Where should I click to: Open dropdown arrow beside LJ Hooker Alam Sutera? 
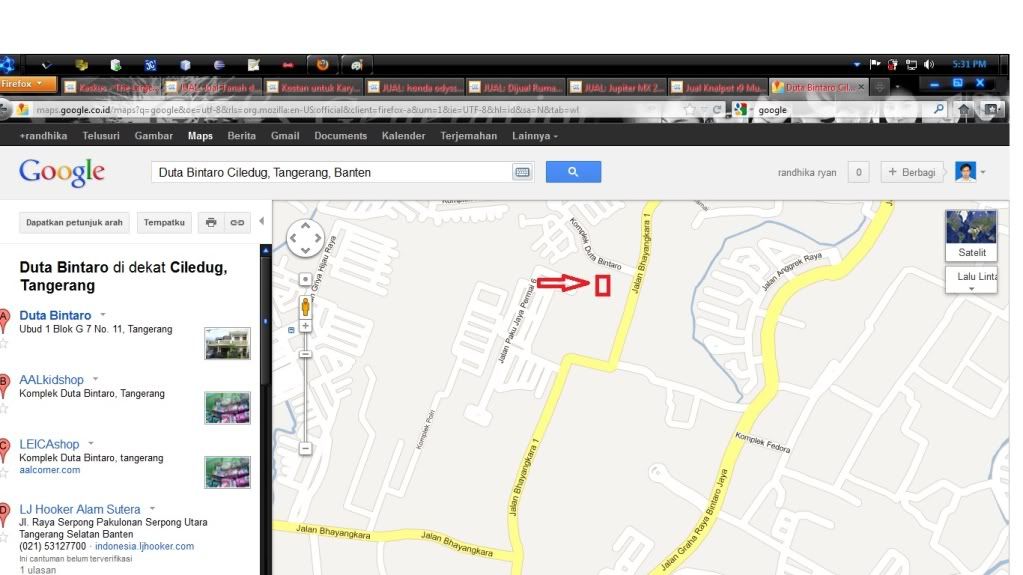coord(152,508)
